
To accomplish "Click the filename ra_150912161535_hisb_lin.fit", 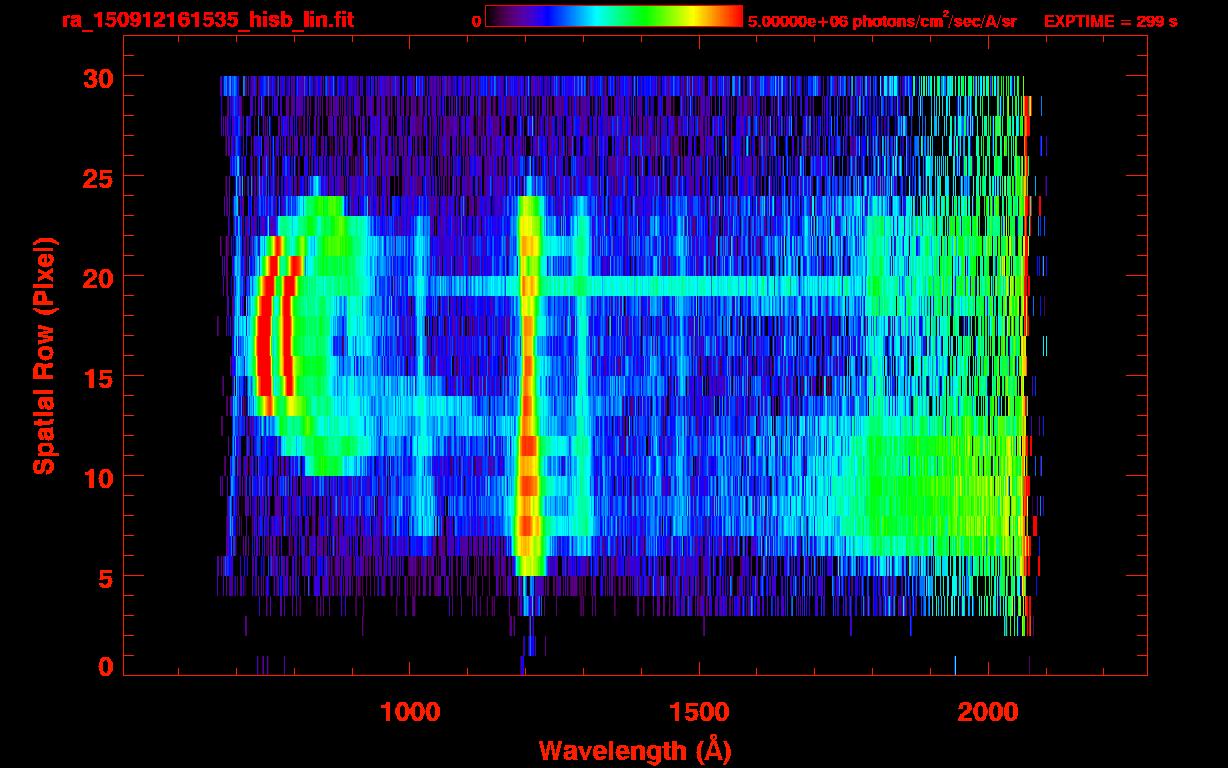I will tap(207, 20).
